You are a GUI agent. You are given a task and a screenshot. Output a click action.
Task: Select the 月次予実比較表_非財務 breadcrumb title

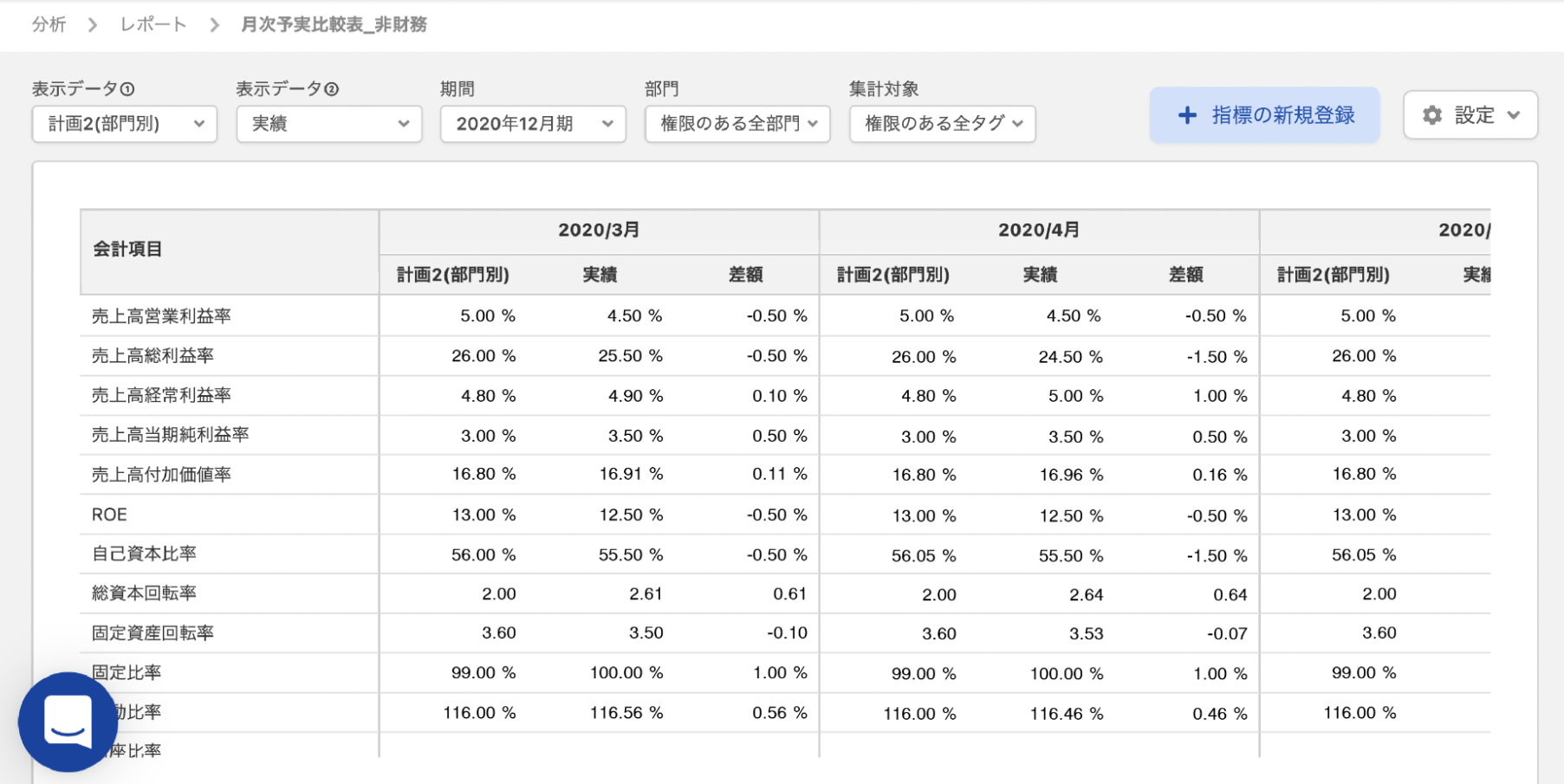[332, 25]
